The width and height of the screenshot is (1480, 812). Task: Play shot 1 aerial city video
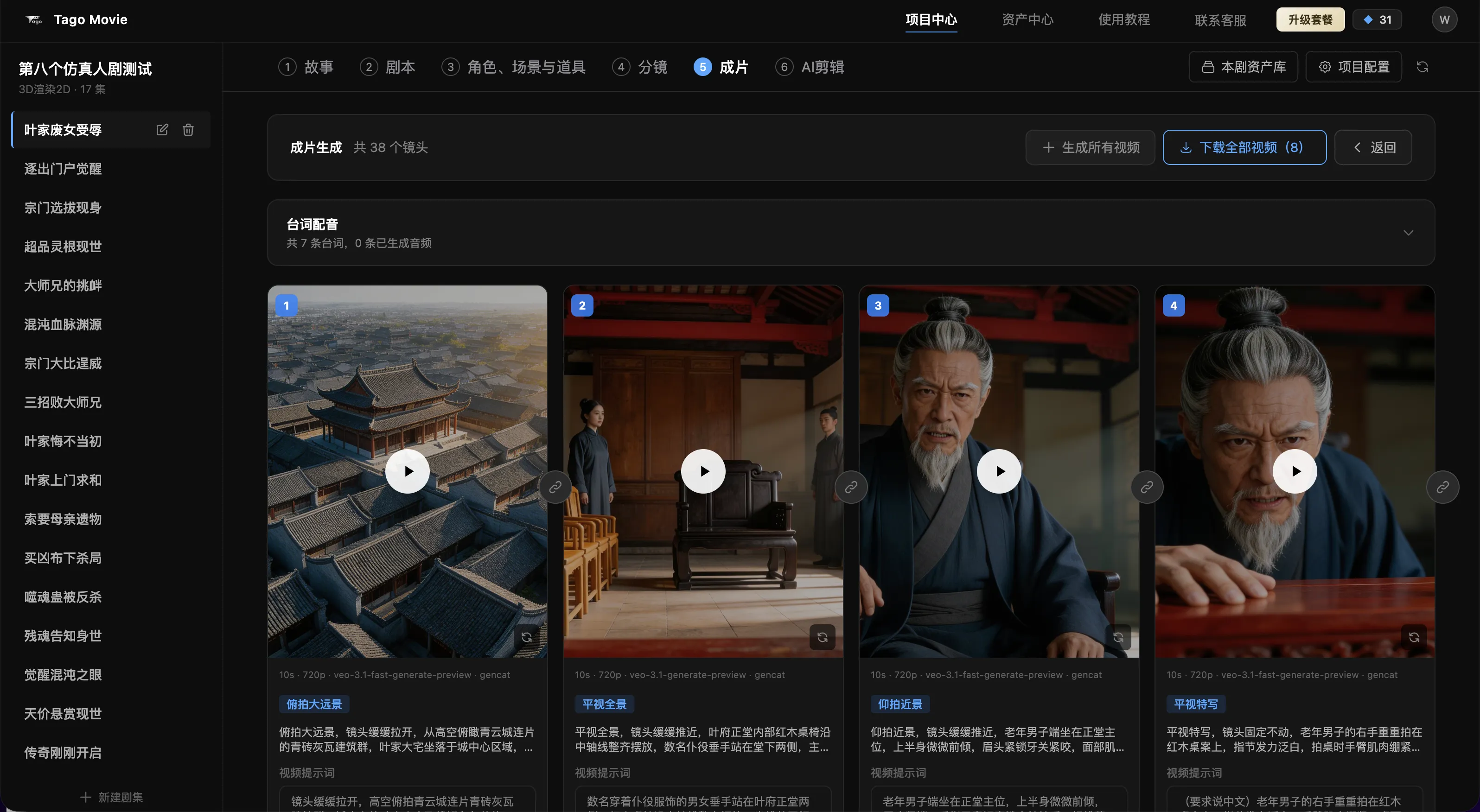pyautogui.click(x=408, y=471)
